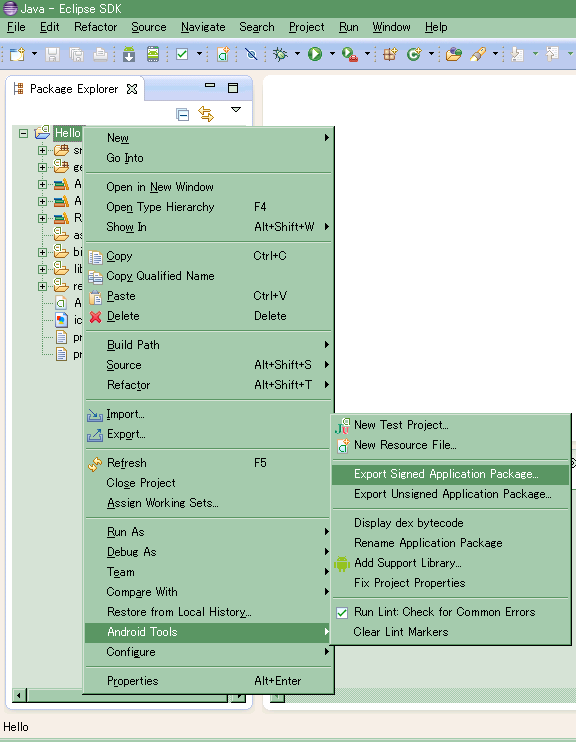
Task: Choose Import in context menu
Action: click(209, 414)
